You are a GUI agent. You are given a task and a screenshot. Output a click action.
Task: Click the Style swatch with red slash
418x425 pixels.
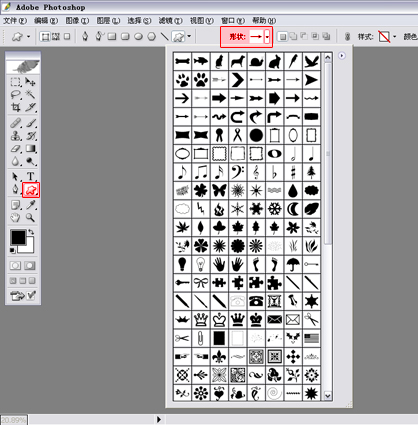point(384,37)
